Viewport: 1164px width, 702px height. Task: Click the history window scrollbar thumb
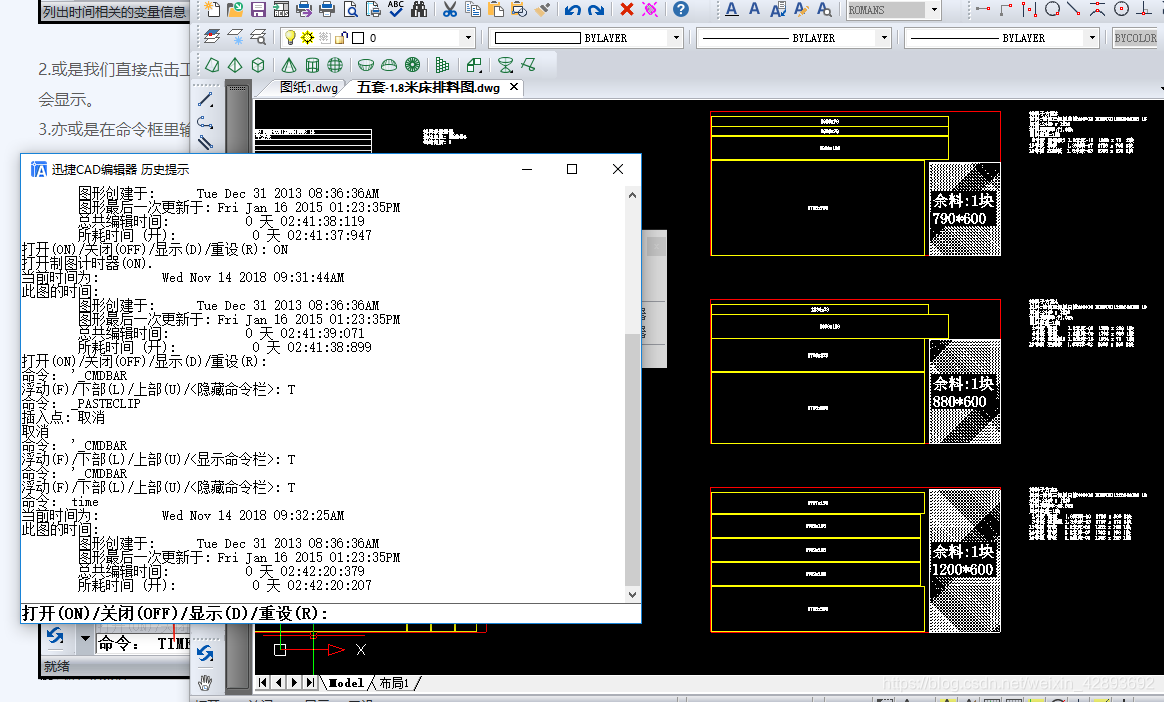coord(632,460)
